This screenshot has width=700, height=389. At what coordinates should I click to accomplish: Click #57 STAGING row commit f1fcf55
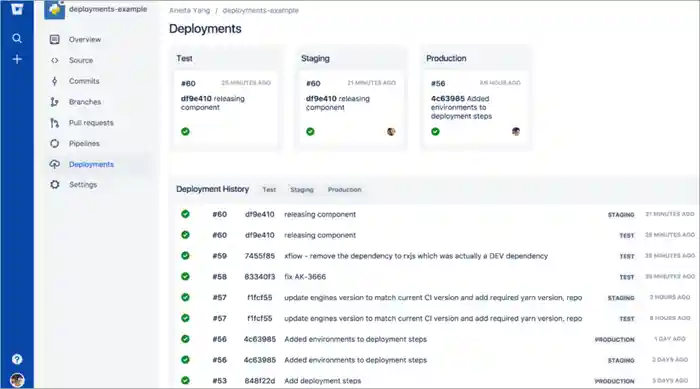tap(259, 297)
